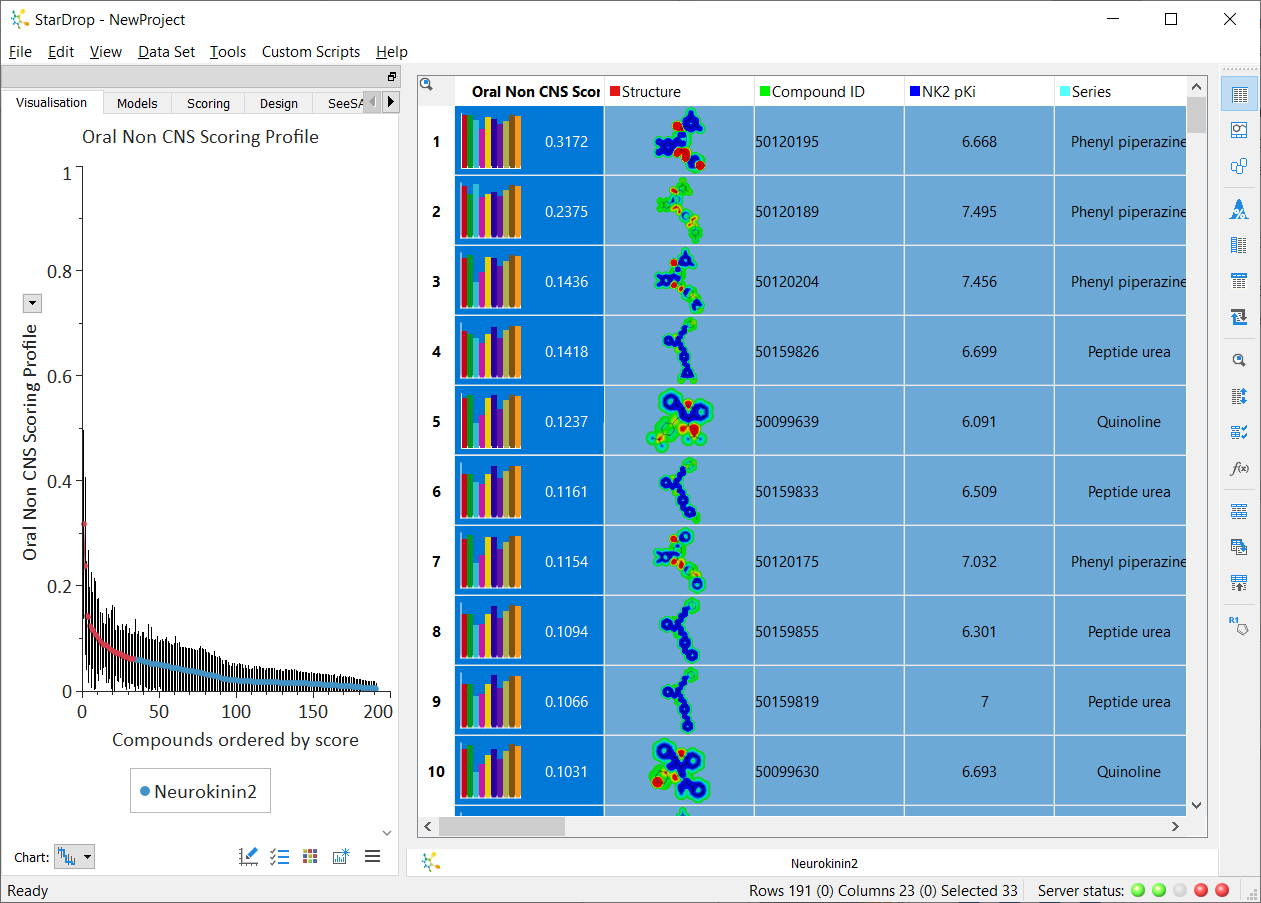Click the structure thumbnail for compound 50099639

point(680,421)
